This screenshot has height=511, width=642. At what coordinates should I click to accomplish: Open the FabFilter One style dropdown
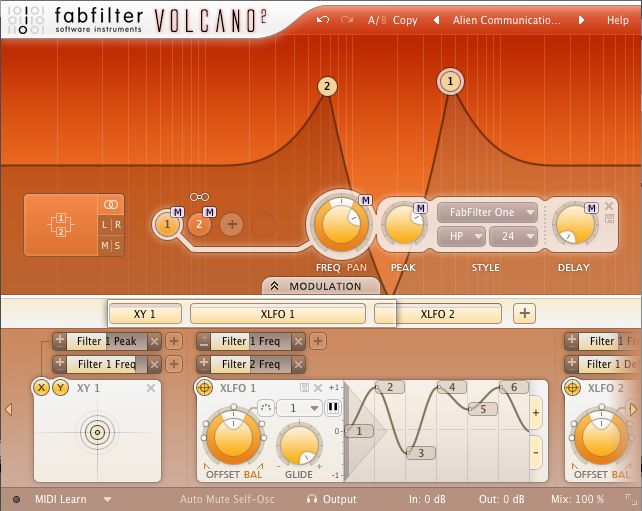click(x=487, y=213)
